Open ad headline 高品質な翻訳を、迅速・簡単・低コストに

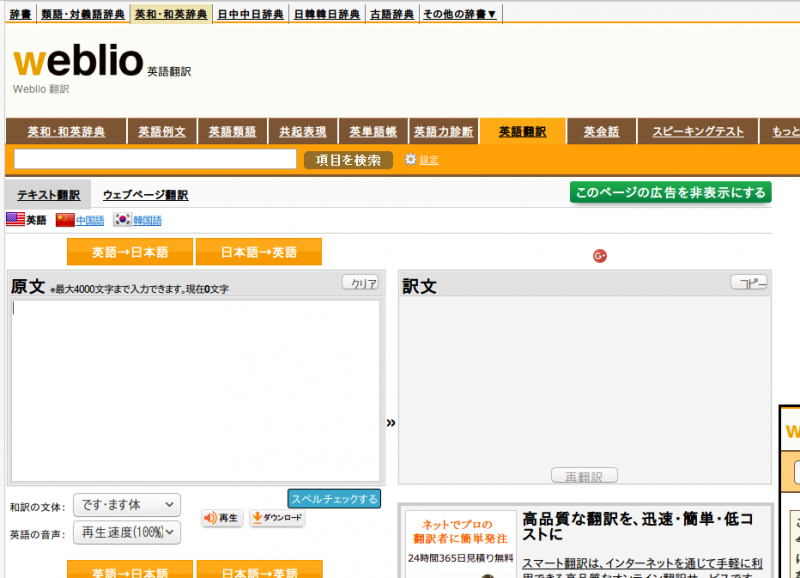click(638, 526)
